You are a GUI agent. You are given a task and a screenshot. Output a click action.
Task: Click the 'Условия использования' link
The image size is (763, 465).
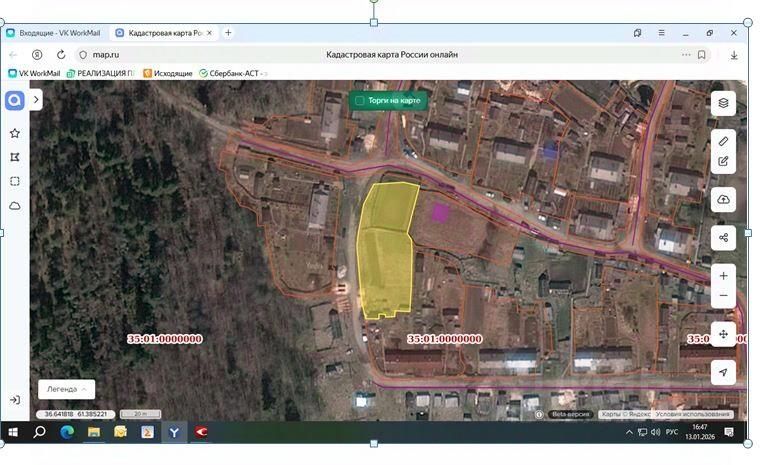692,414
